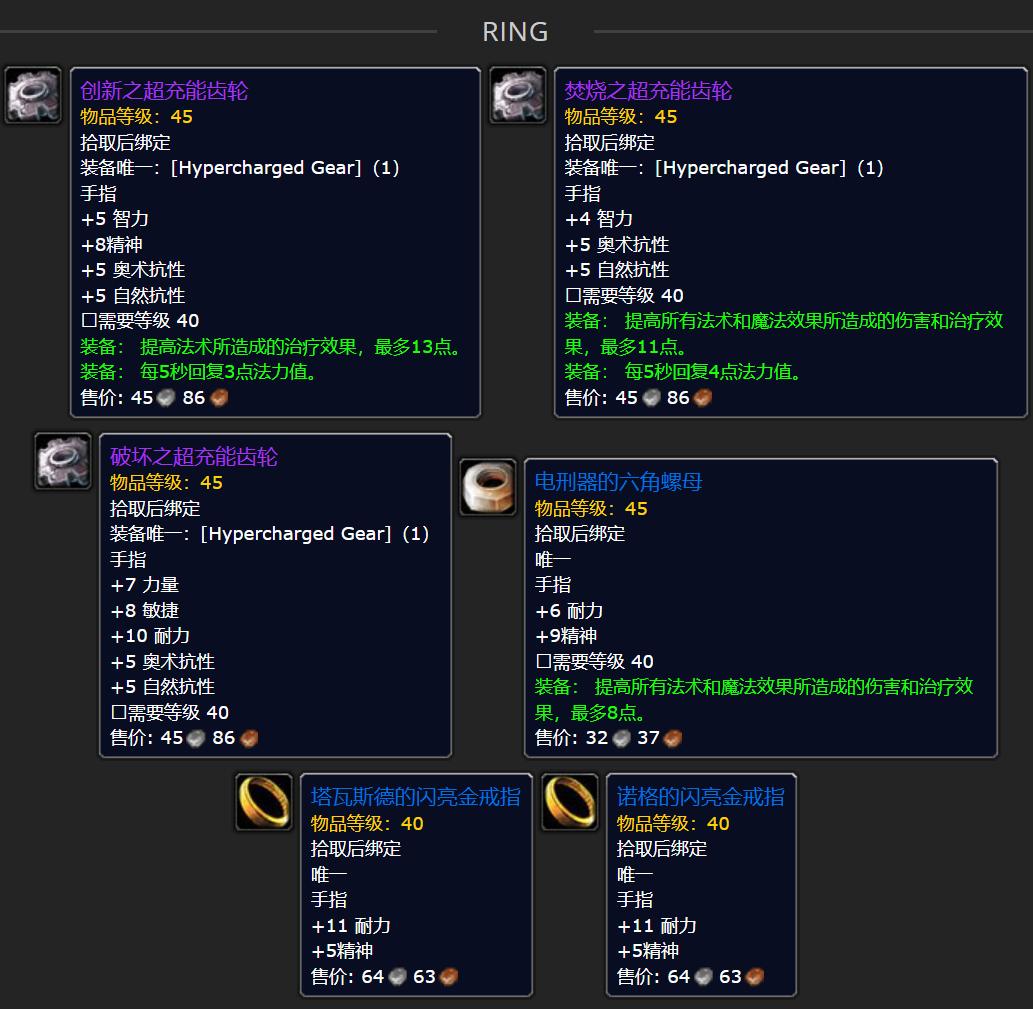1033x1009 pixels.
Task: Click the hex nut icon for 电刑器的六角螺母
Action: (x=488, y=487)
